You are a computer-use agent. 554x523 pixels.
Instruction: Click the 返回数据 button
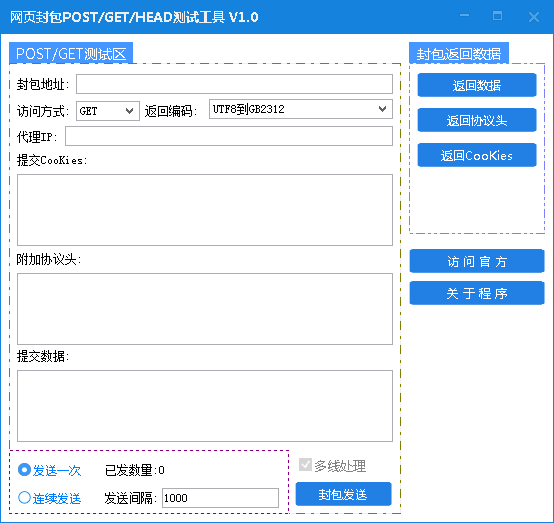pos(477,85)
